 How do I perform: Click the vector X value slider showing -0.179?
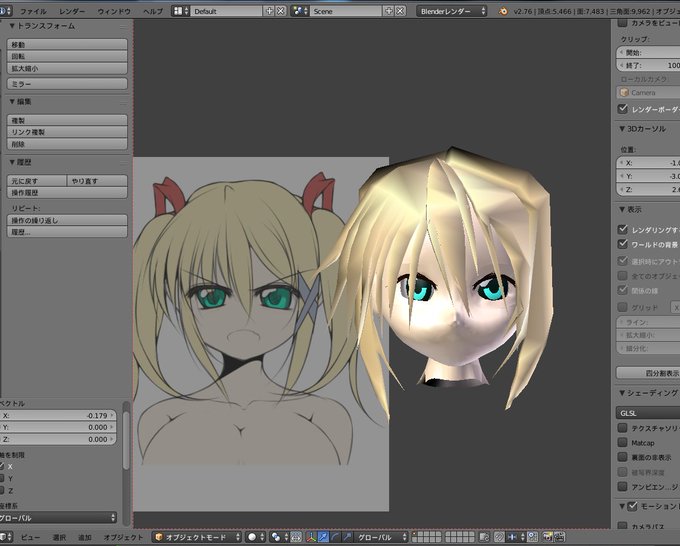point(58,415)
